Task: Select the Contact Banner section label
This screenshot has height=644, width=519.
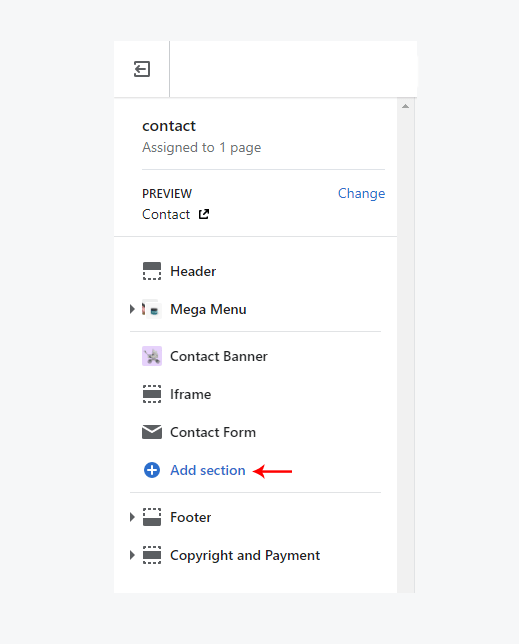Action: click(219, 356)
